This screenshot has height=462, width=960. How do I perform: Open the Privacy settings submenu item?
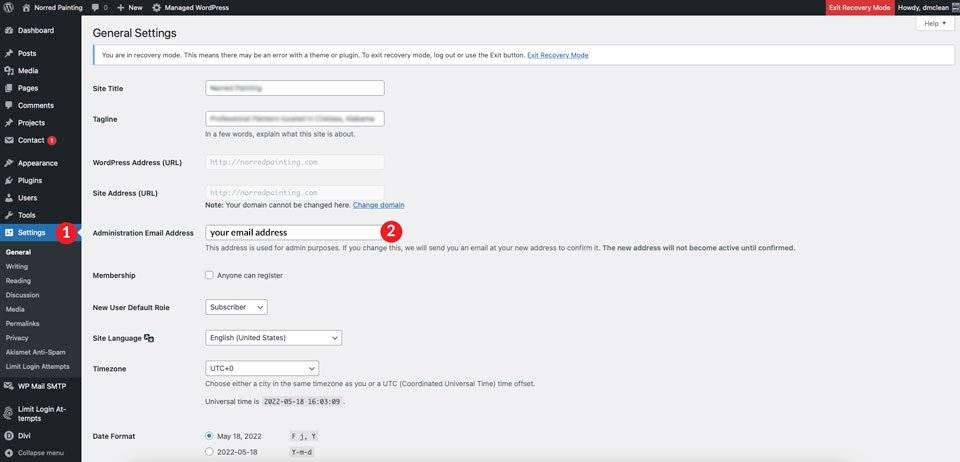tap(17, 338)
